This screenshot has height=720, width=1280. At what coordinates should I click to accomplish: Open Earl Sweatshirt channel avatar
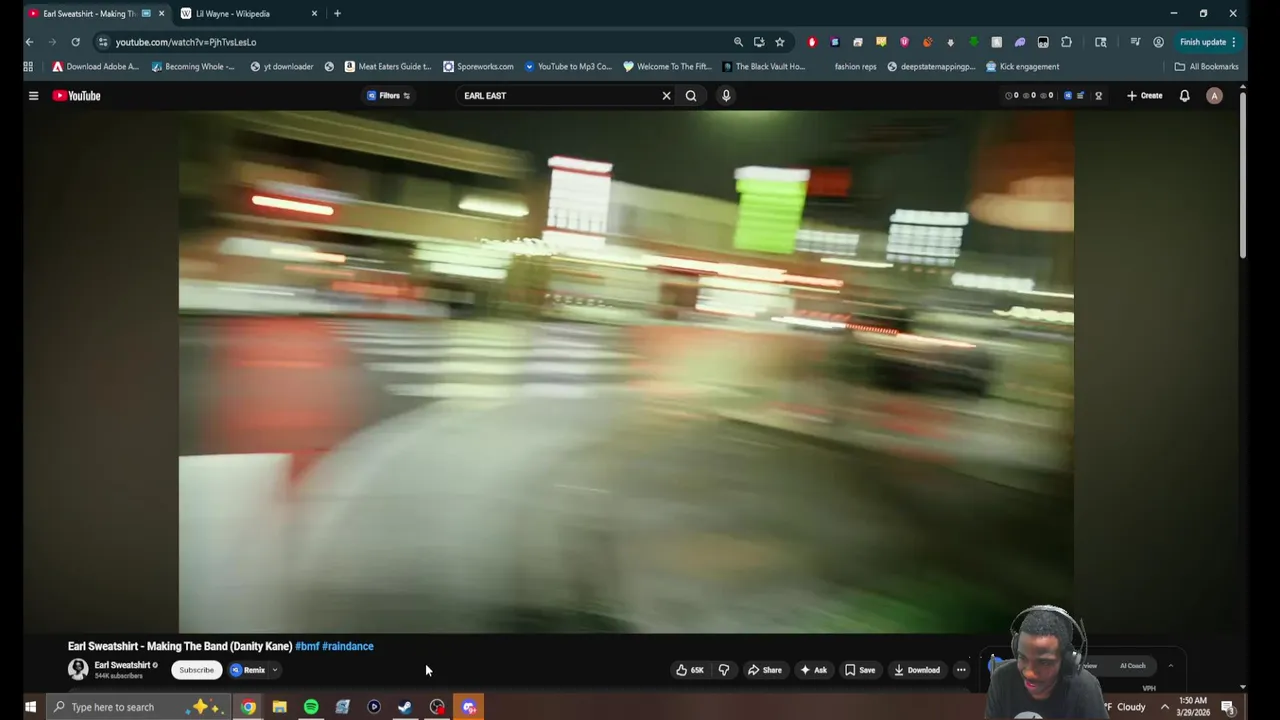(x=78, y=670)
